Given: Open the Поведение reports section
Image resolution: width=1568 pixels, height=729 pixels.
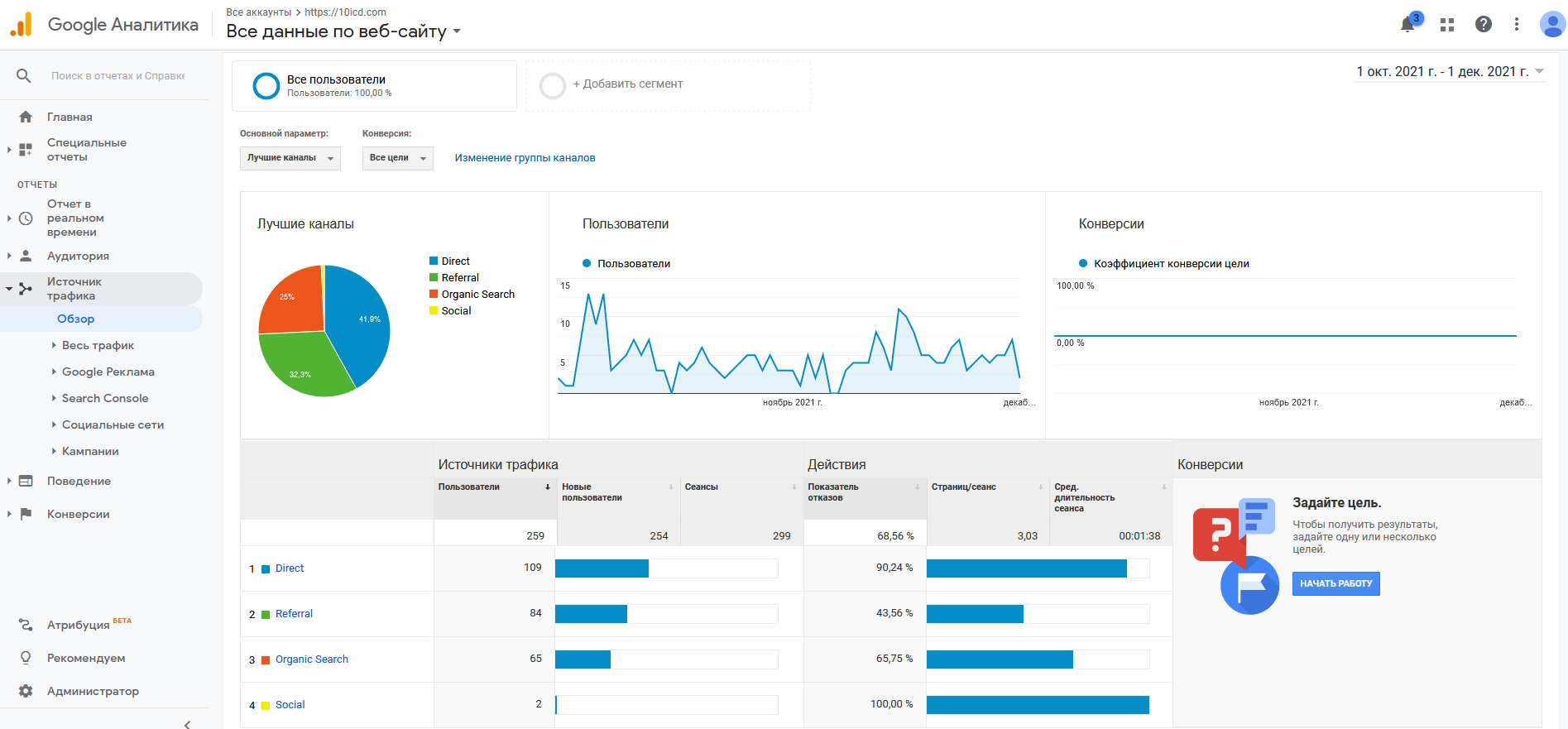Looking at the screenshot, I should [79, 482].
